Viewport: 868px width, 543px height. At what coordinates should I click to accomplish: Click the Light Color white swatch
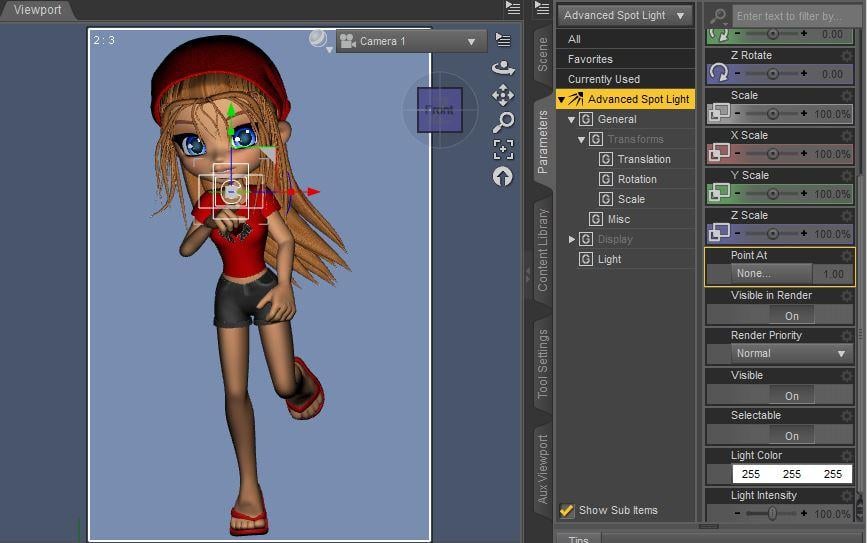[792, 474]
